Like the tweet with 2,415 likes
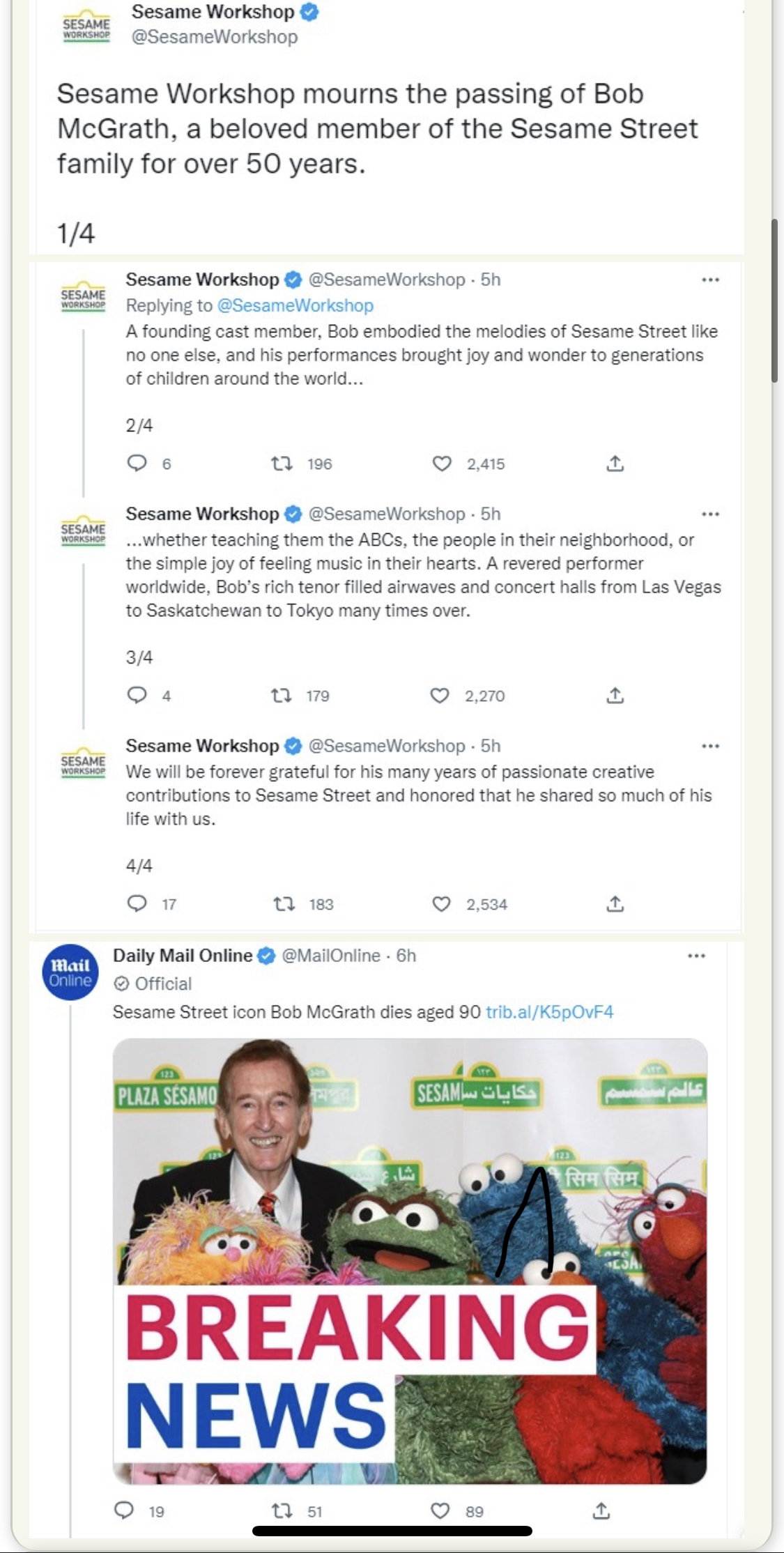Screen dimensions: 784x1553 click(442, 464)
